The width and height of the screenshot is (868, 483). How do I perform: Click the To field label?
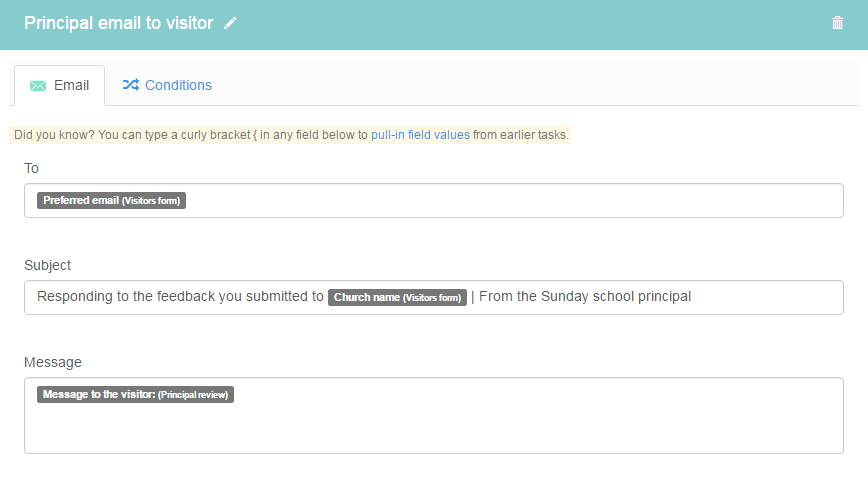[31, 168]
